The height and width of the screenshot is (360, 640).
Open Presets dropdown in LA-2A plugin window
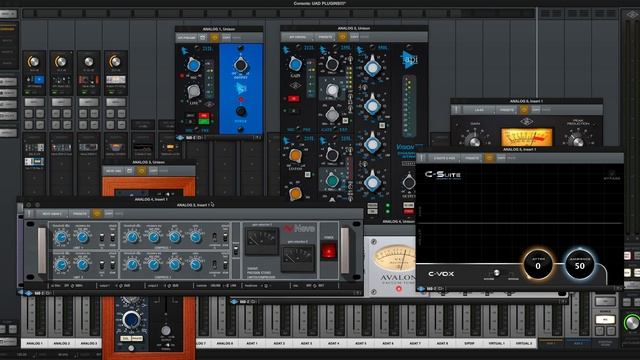click(x=507, y=110)
